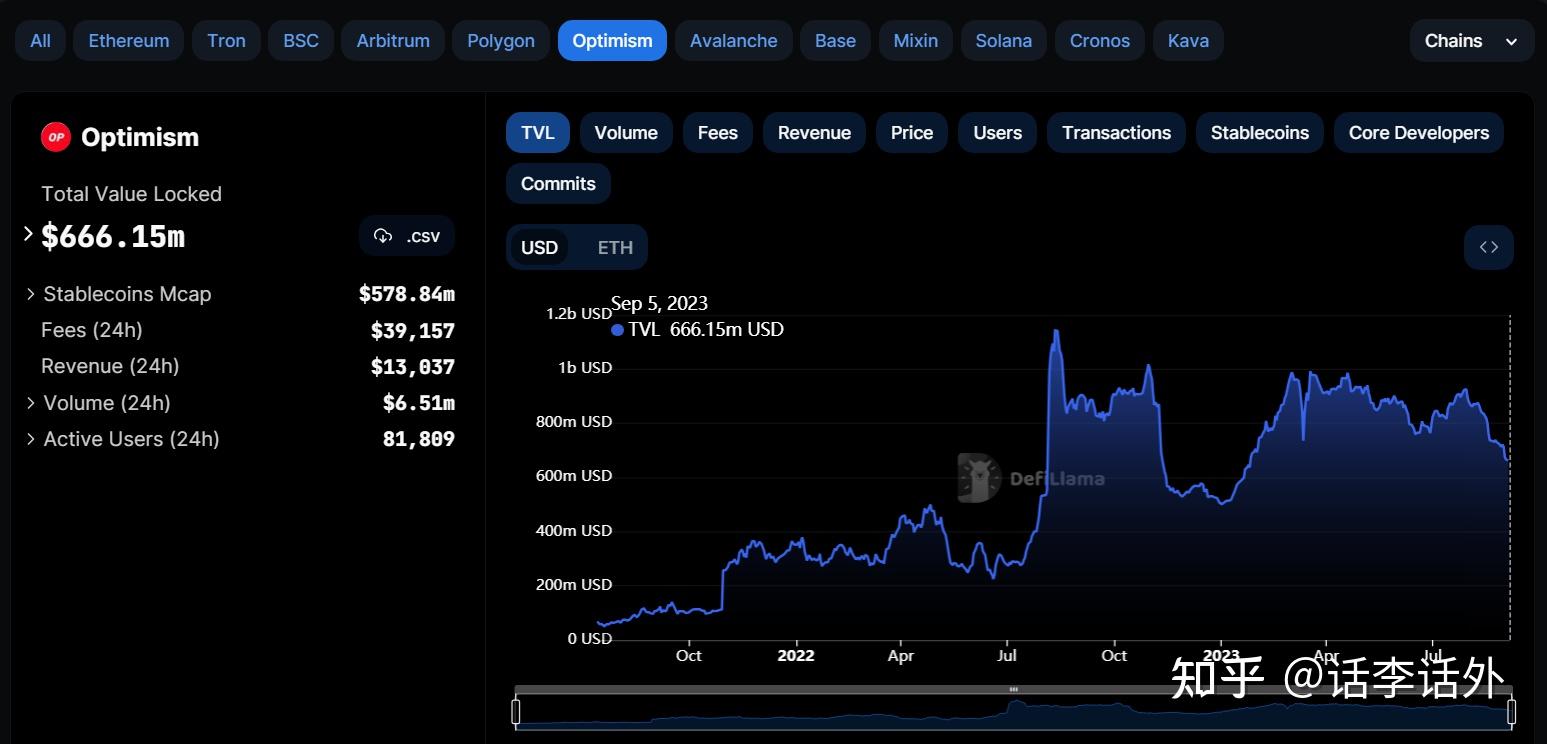Viewport: 1547px width, 744px height.
Task: Click the Active Users value 81,809
Action: click(419, 439)
